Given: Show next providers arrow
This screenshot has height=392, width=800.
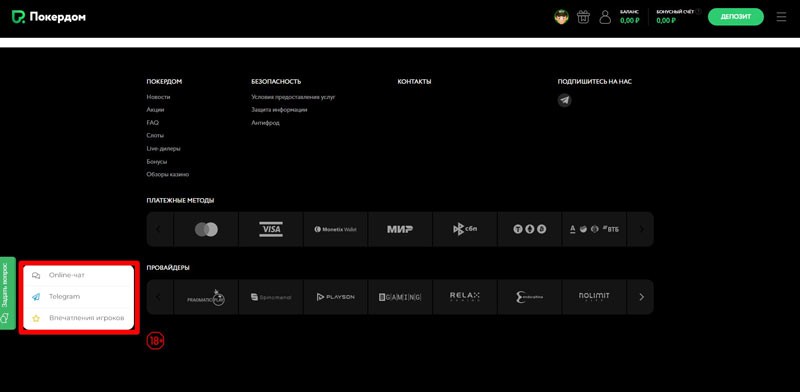Looking at the screenshot, I should click(x=641, y=297).
